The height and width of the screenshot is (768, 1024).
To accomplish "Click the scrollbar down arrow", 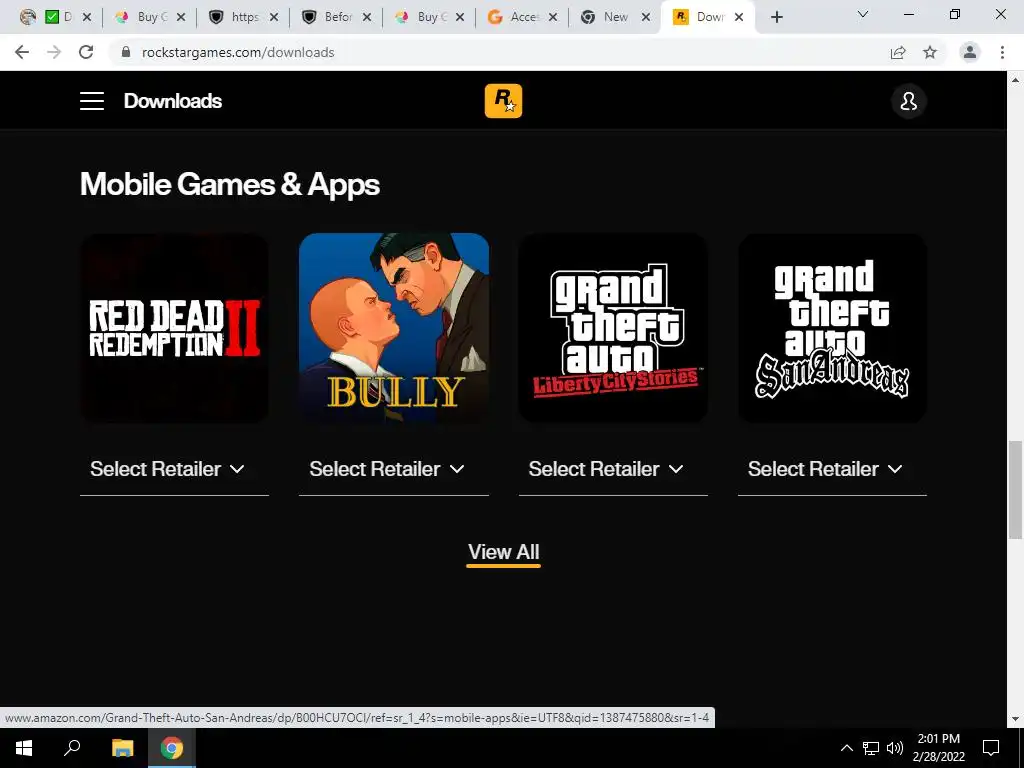I will click(x=1015, y=719).
